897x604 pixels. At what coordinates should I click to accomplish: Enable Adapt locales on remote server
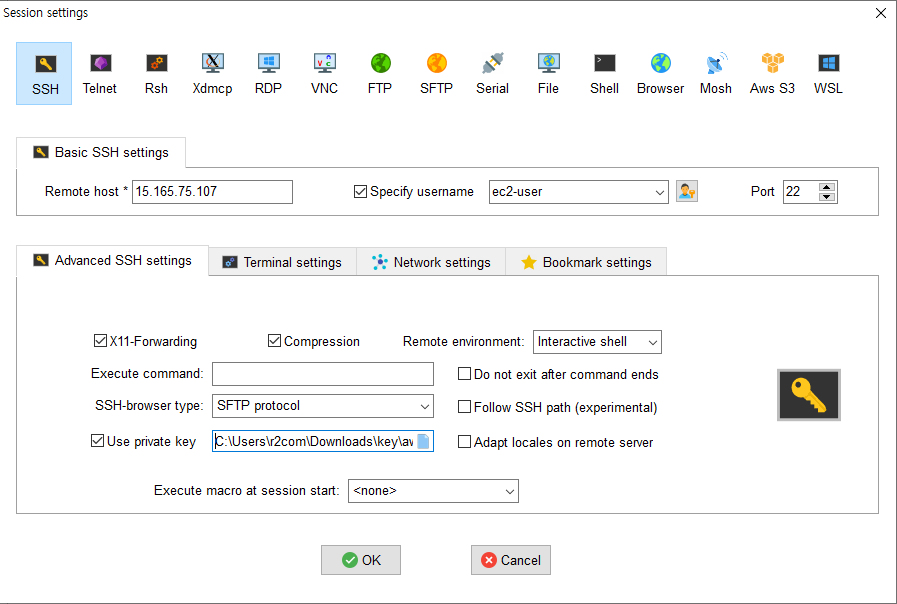(465, 442)
